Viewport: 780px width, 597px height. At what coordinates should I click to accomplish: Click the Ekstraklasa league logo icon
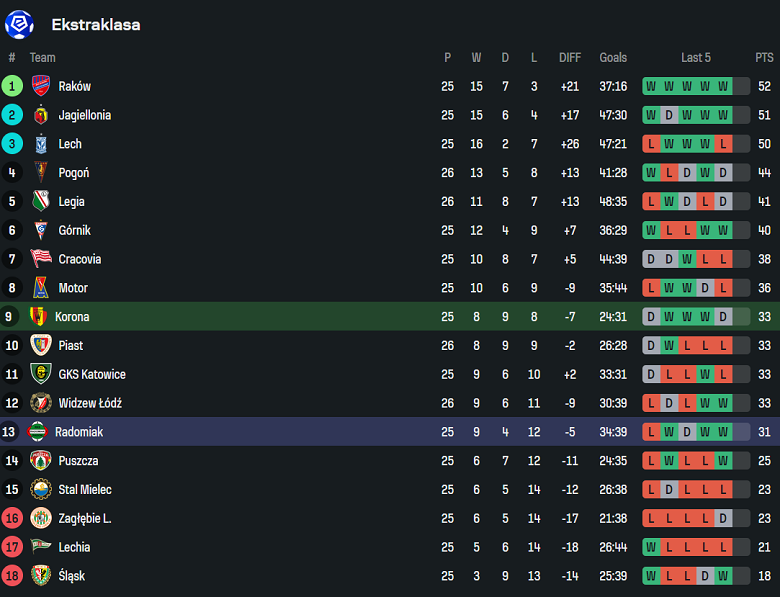tap(19, 24)
